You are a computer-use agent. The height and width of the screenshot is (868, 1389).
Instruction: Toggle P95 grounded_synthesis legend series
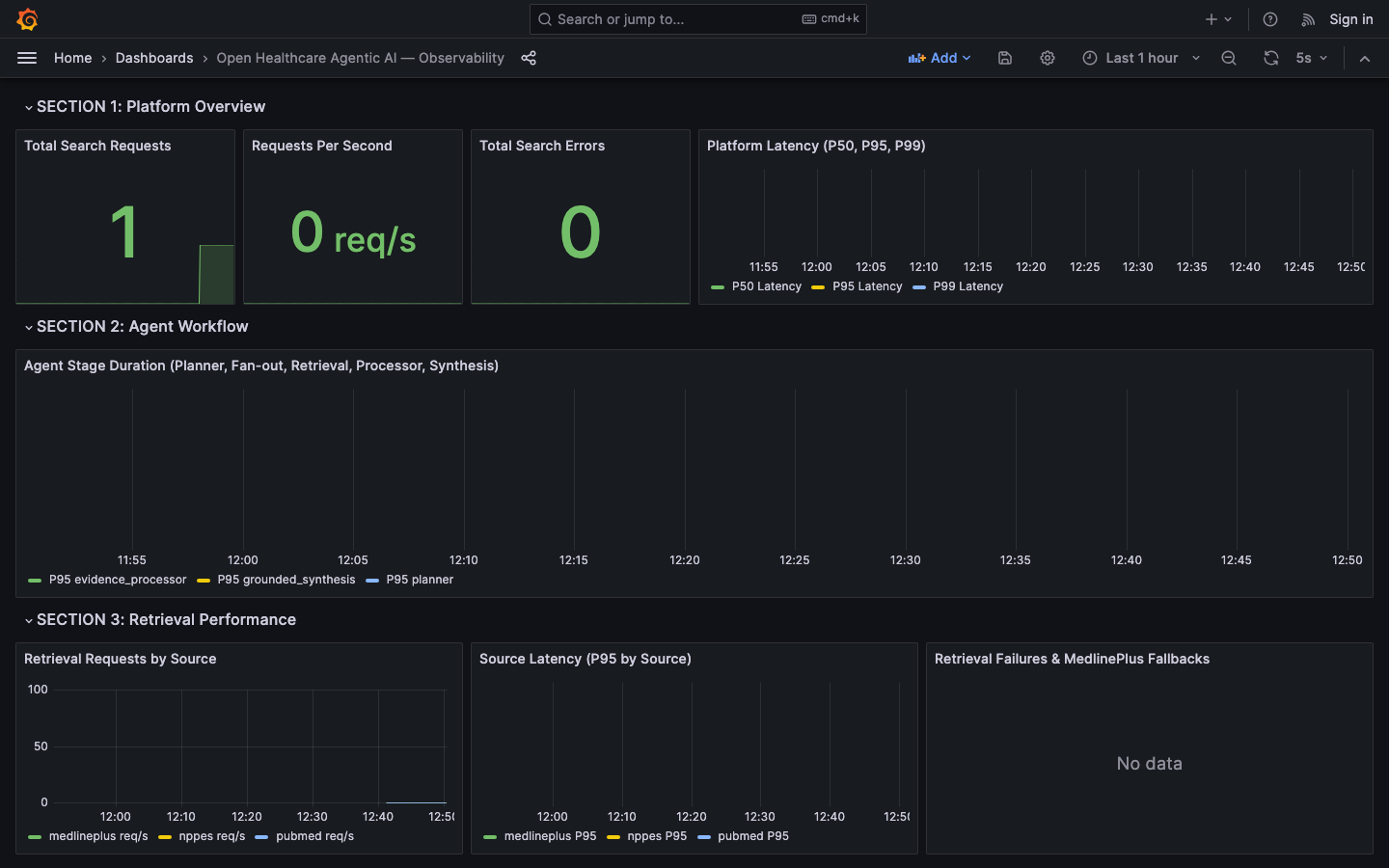point(277,580)
